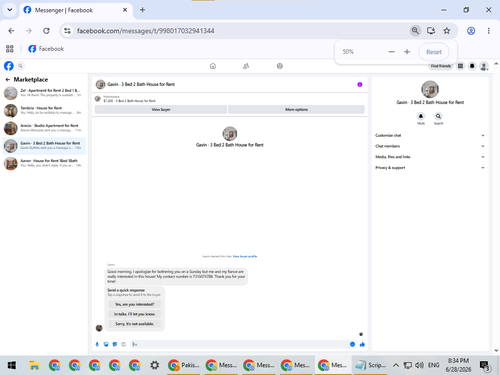This screenshot has width=500, height=375.
Task: Send a thumbs-up like
Action: [362, 344]
